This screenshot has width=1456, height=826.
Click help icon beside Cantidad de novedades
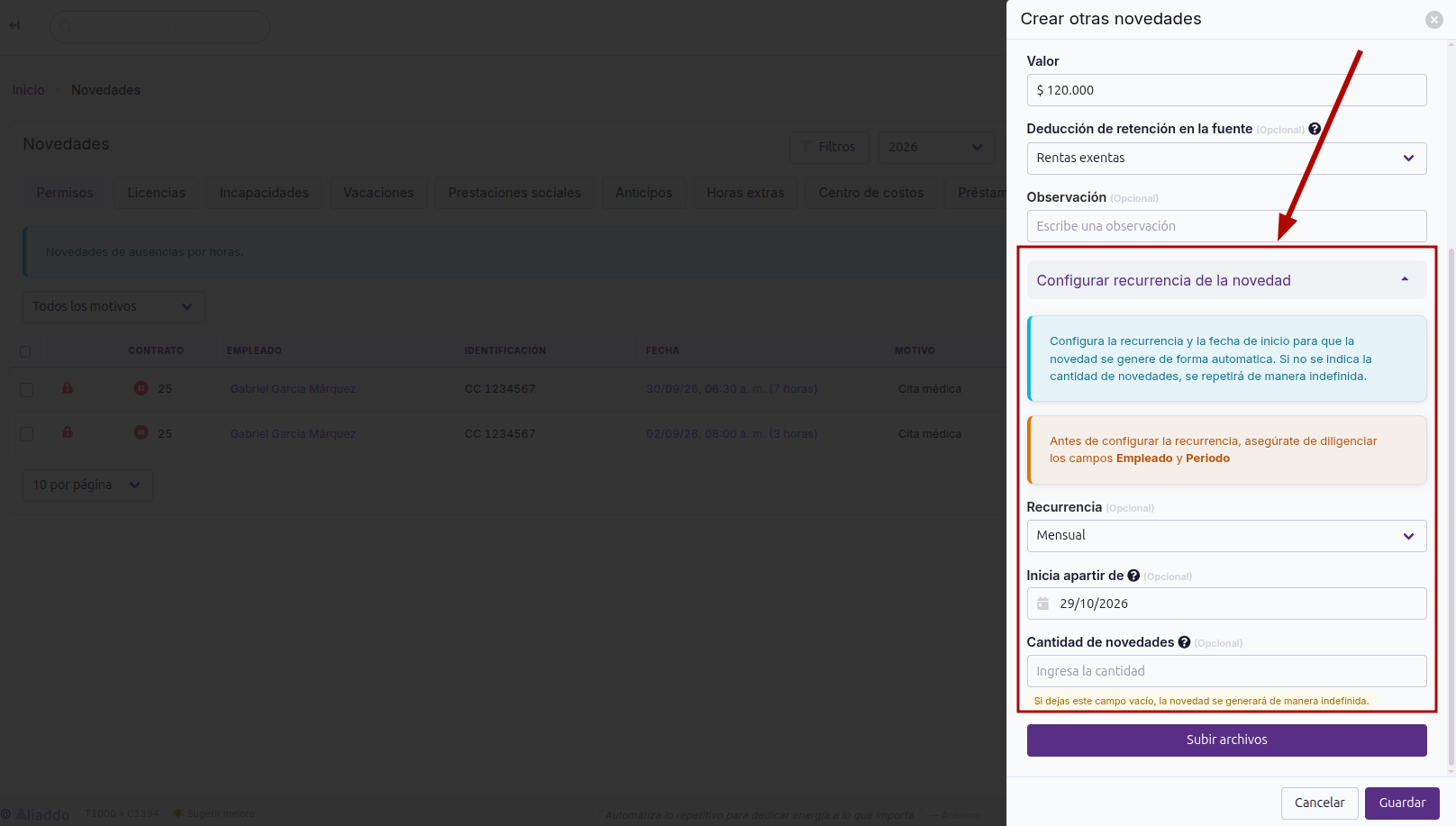tap(1184, 642)
